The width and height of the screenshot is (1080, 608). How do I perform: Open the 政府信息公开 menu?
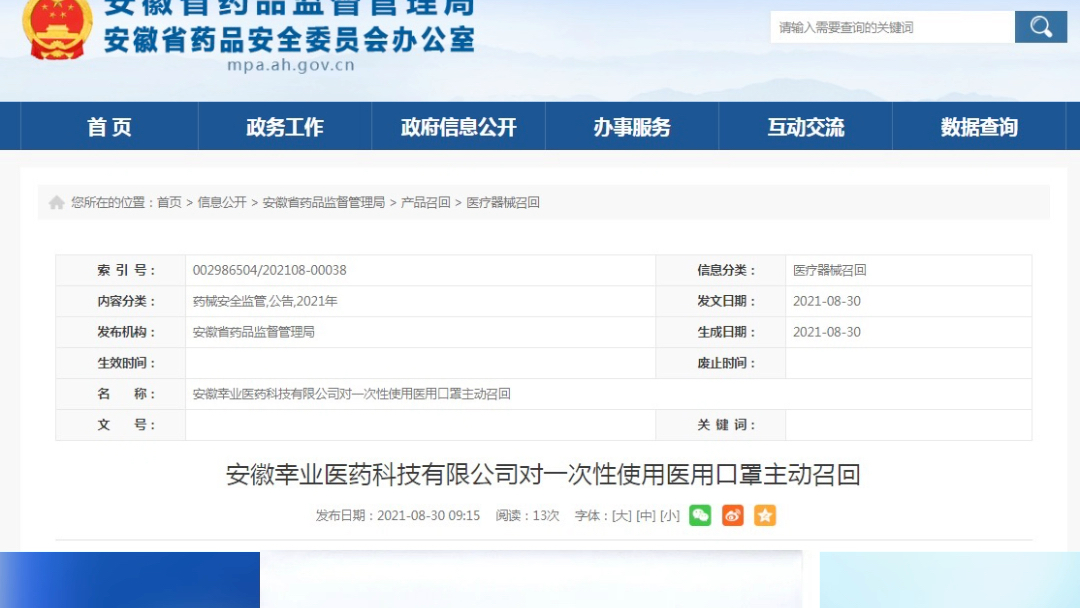coord(457,127)
